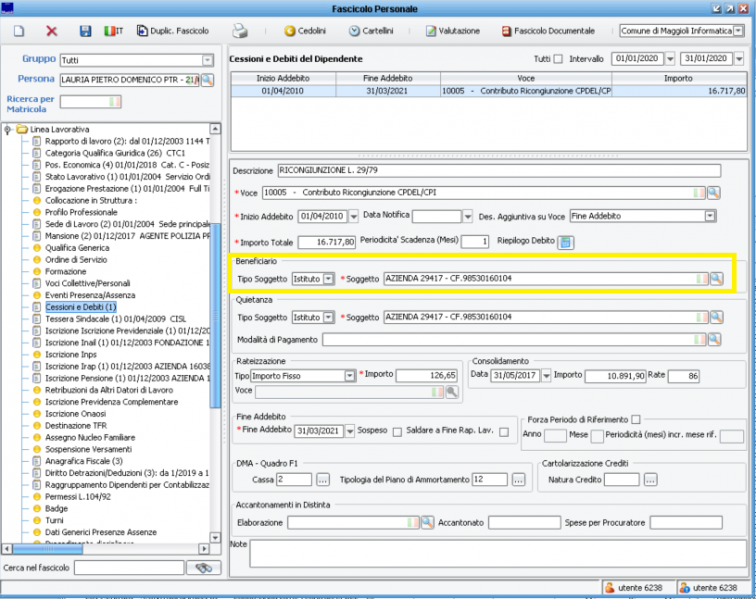Check the Sospeso checkbox

397,432
